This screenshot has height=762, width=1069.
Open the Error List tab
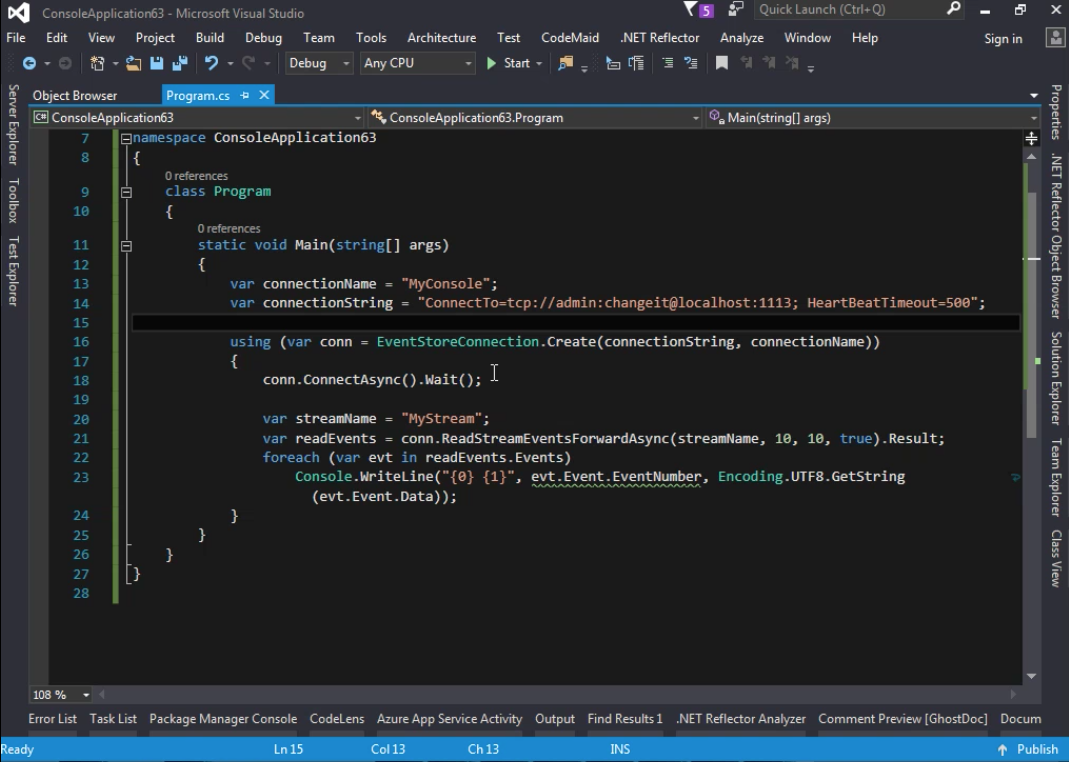pos(52,718)
